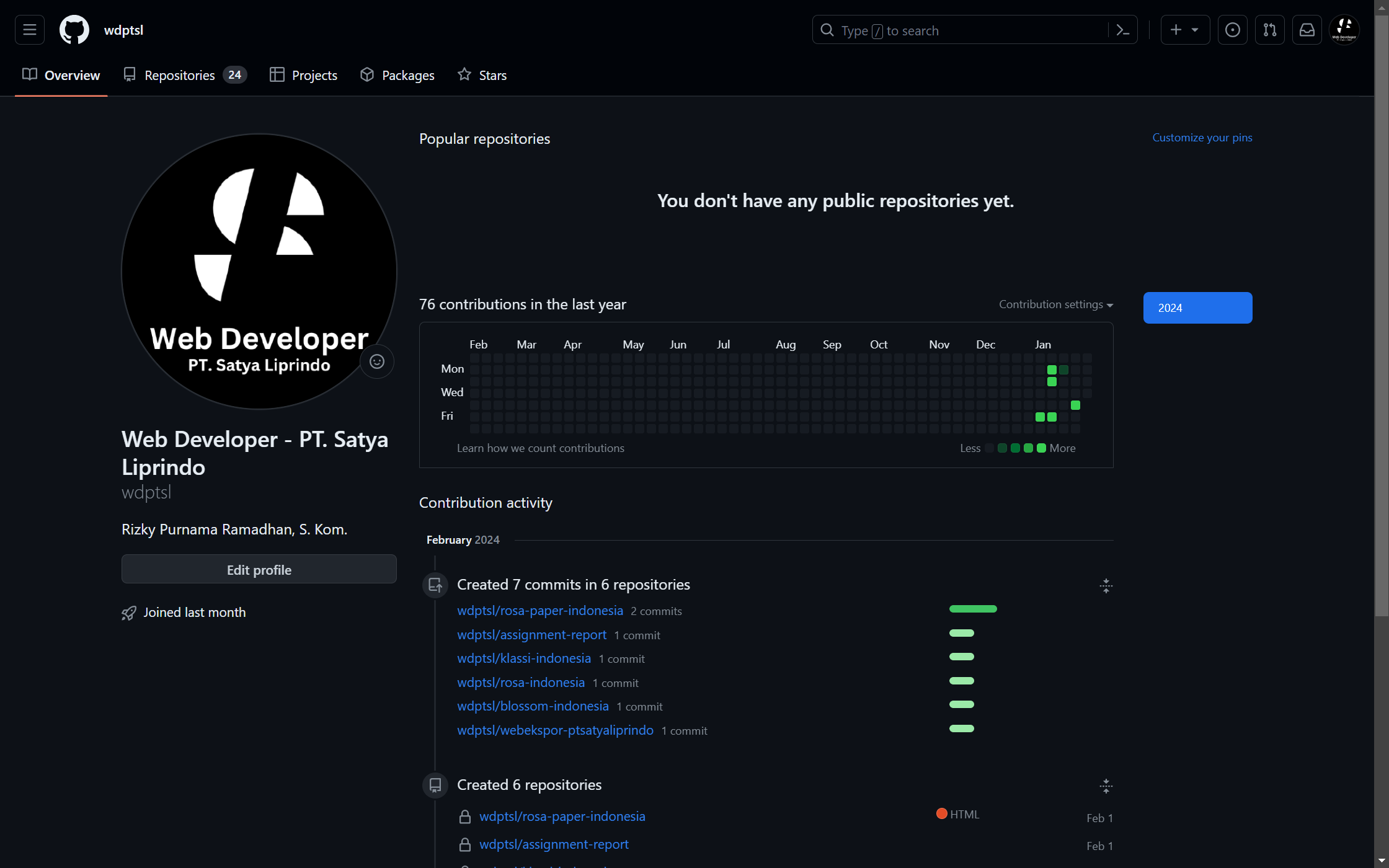Click the set status smiley icon

pos(377,361)
